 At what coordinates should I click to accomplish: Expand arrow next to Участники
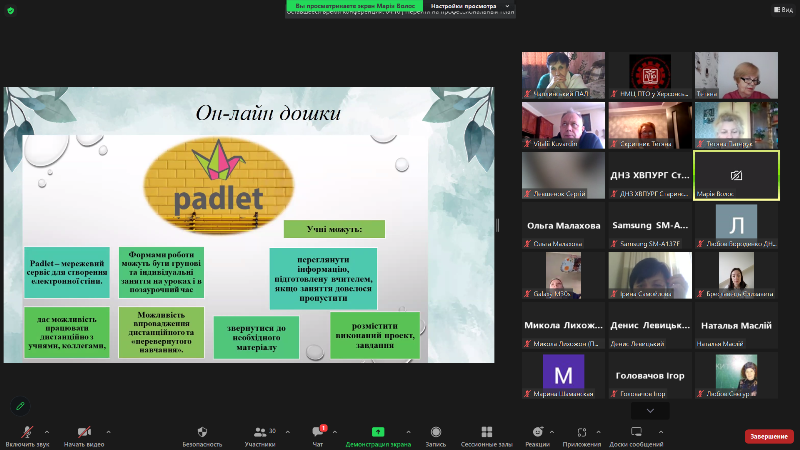point(288,432)
